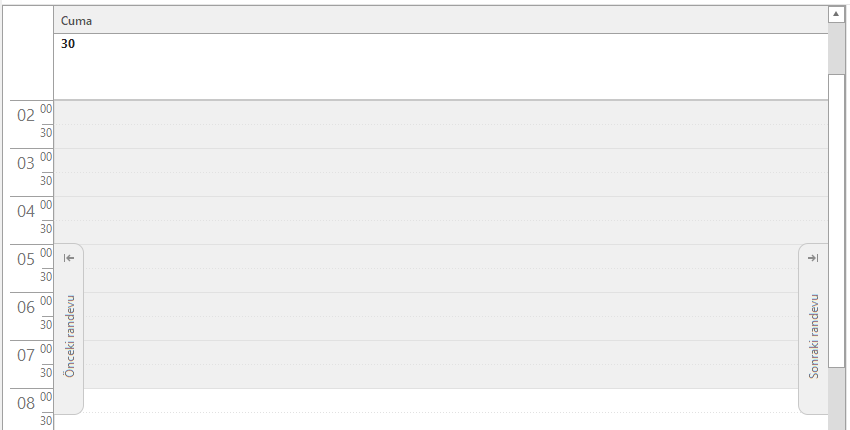Screen dimensions: 850x430
Task: Go to previous appointment via Önceki randevu
Action: coord(69,329)
